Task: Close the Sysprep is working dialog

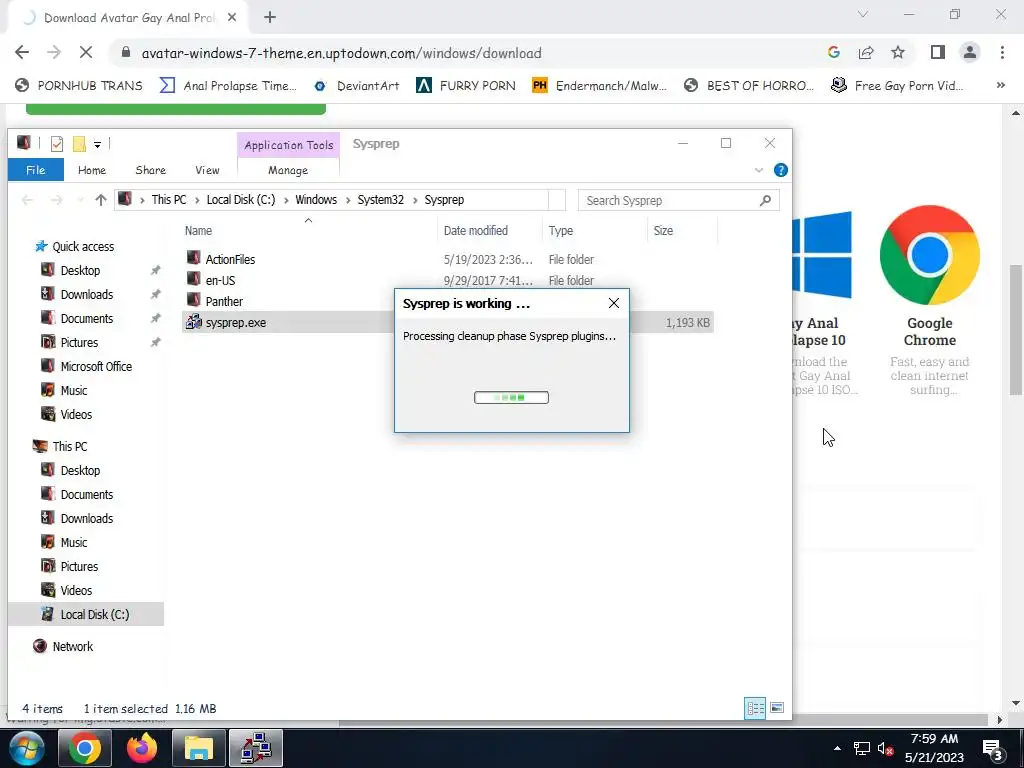Action: [x=614, y=303]
